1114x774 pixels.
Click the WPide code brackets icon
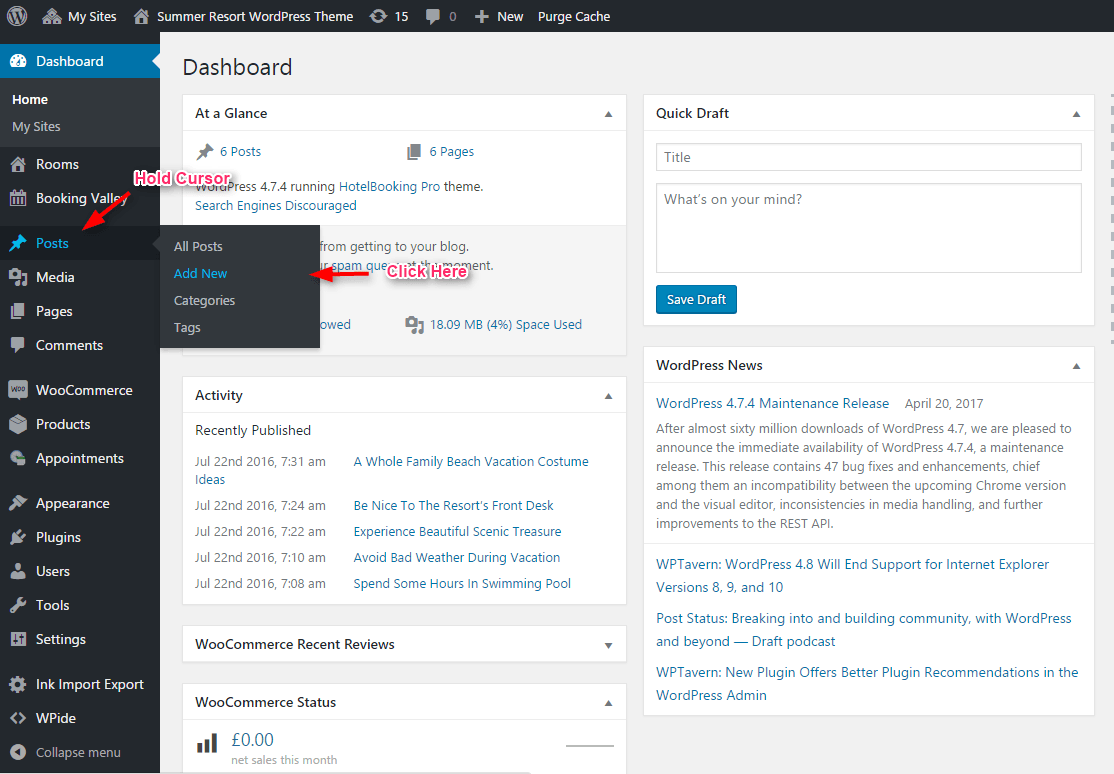(18, 718)
